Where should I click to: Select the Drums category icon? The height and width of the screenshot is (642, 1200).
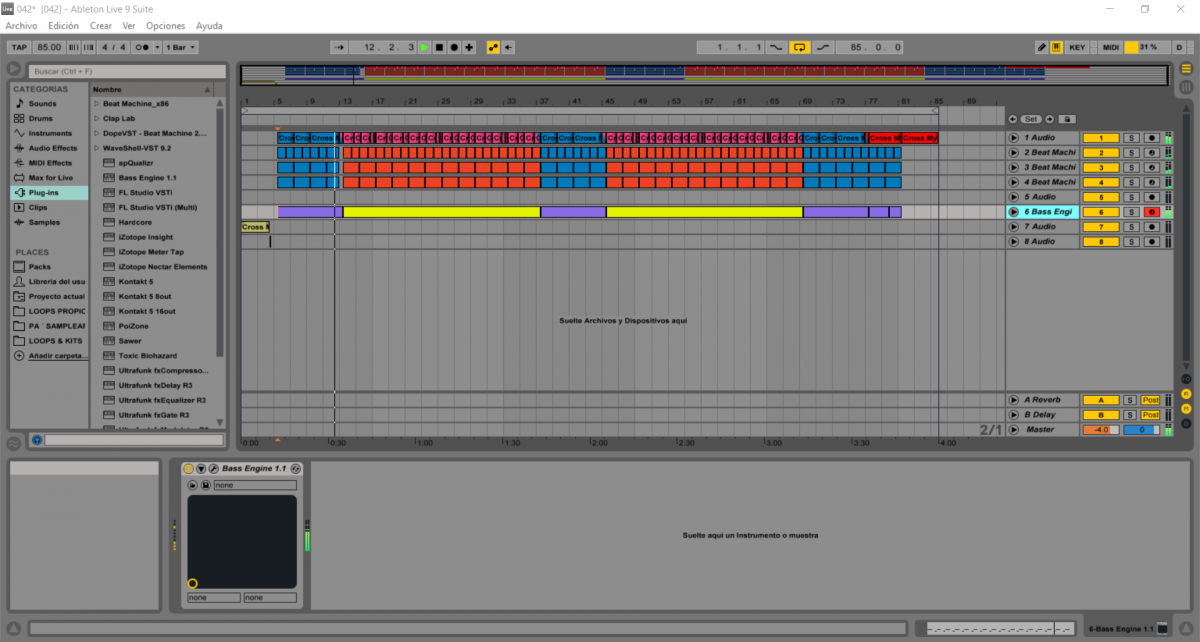tap(19, 118)
